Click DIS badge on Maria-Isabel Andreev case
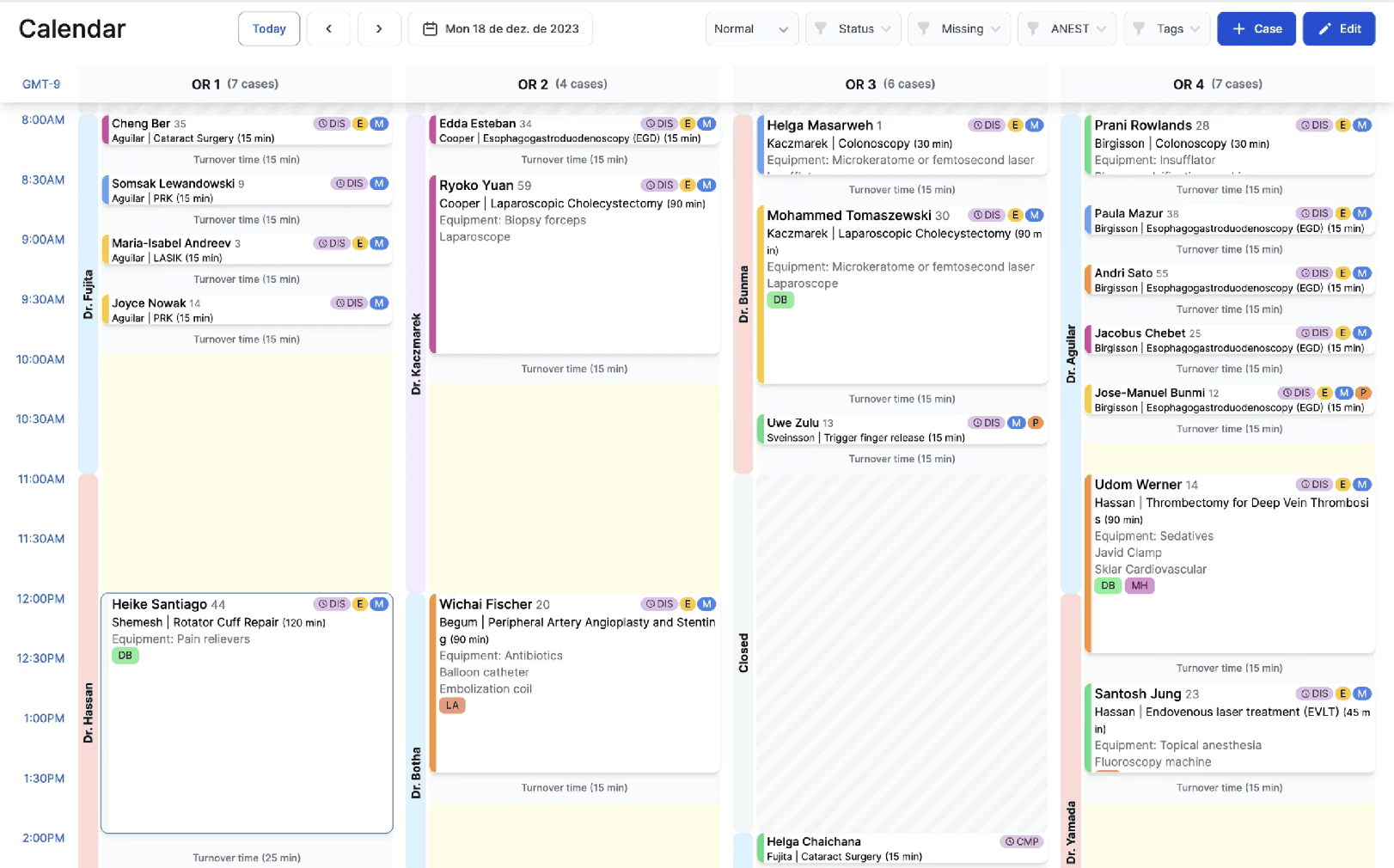This screenshot has height=868, width=1394. 331,243
